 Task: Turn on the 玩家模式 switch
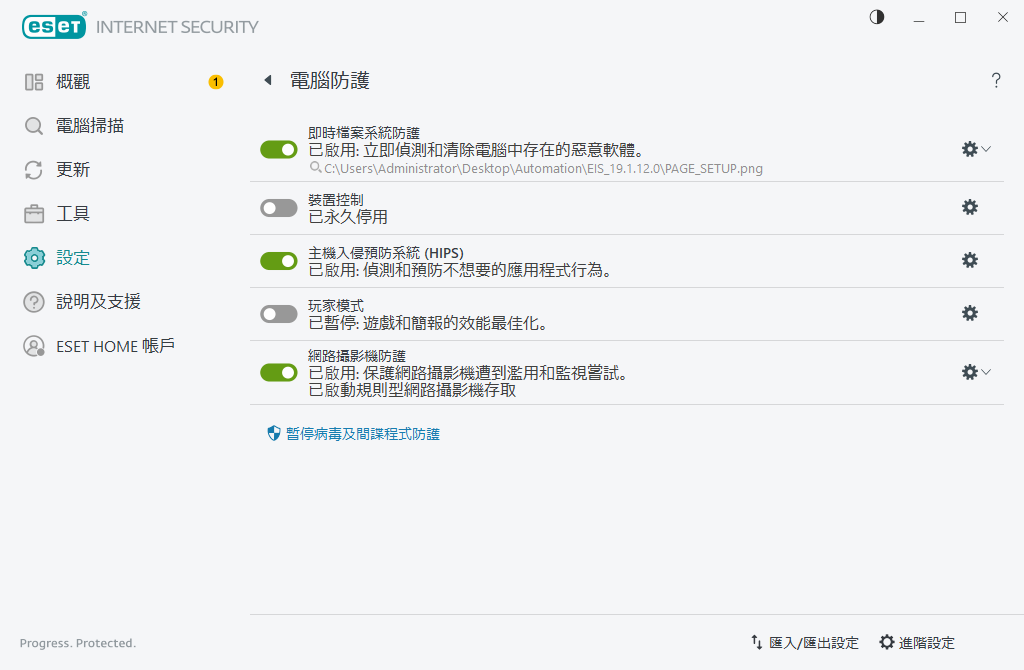click(x=279, y=314)
